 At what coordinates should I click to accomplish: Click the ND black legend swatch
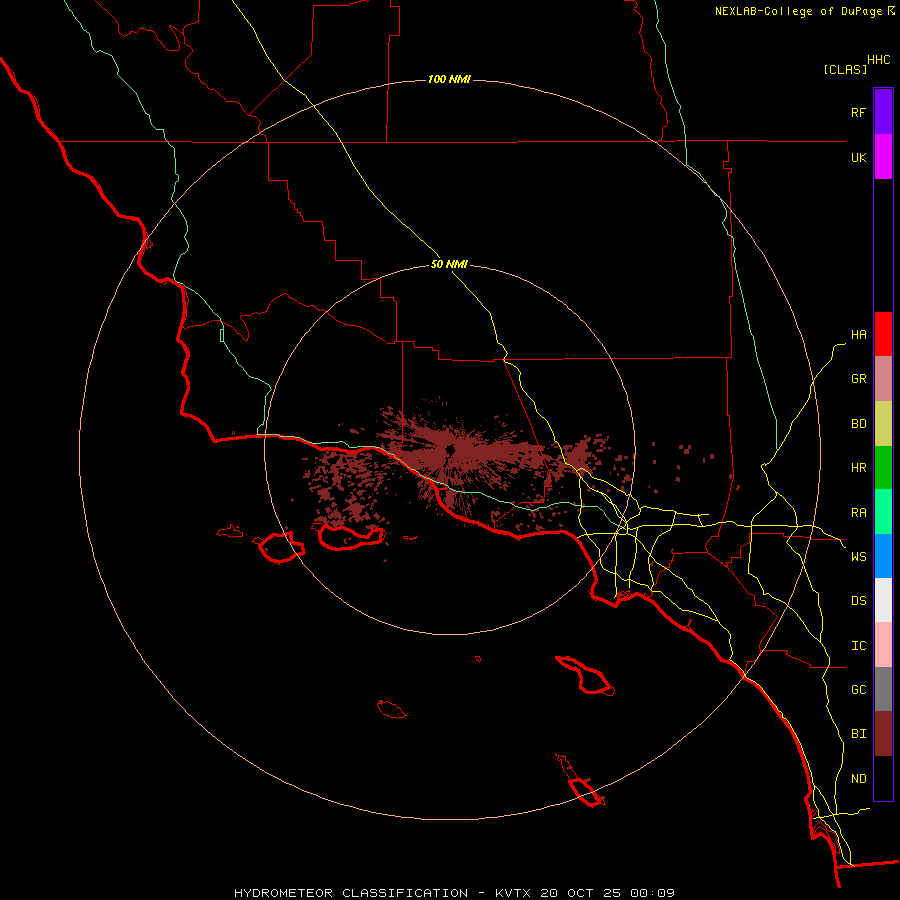(883, 778)
